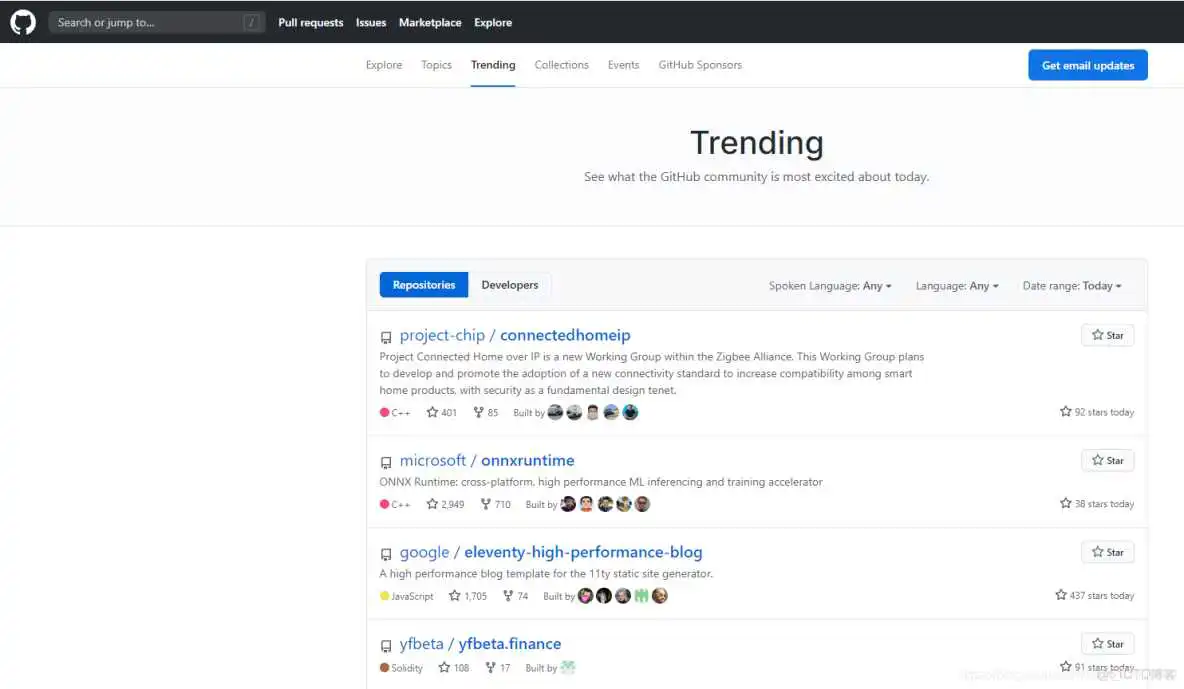The height and width of the screenshot is (689, 1184).
Task: Open the 401 stargazers of connectedhomeip
Action: [442, 412]
